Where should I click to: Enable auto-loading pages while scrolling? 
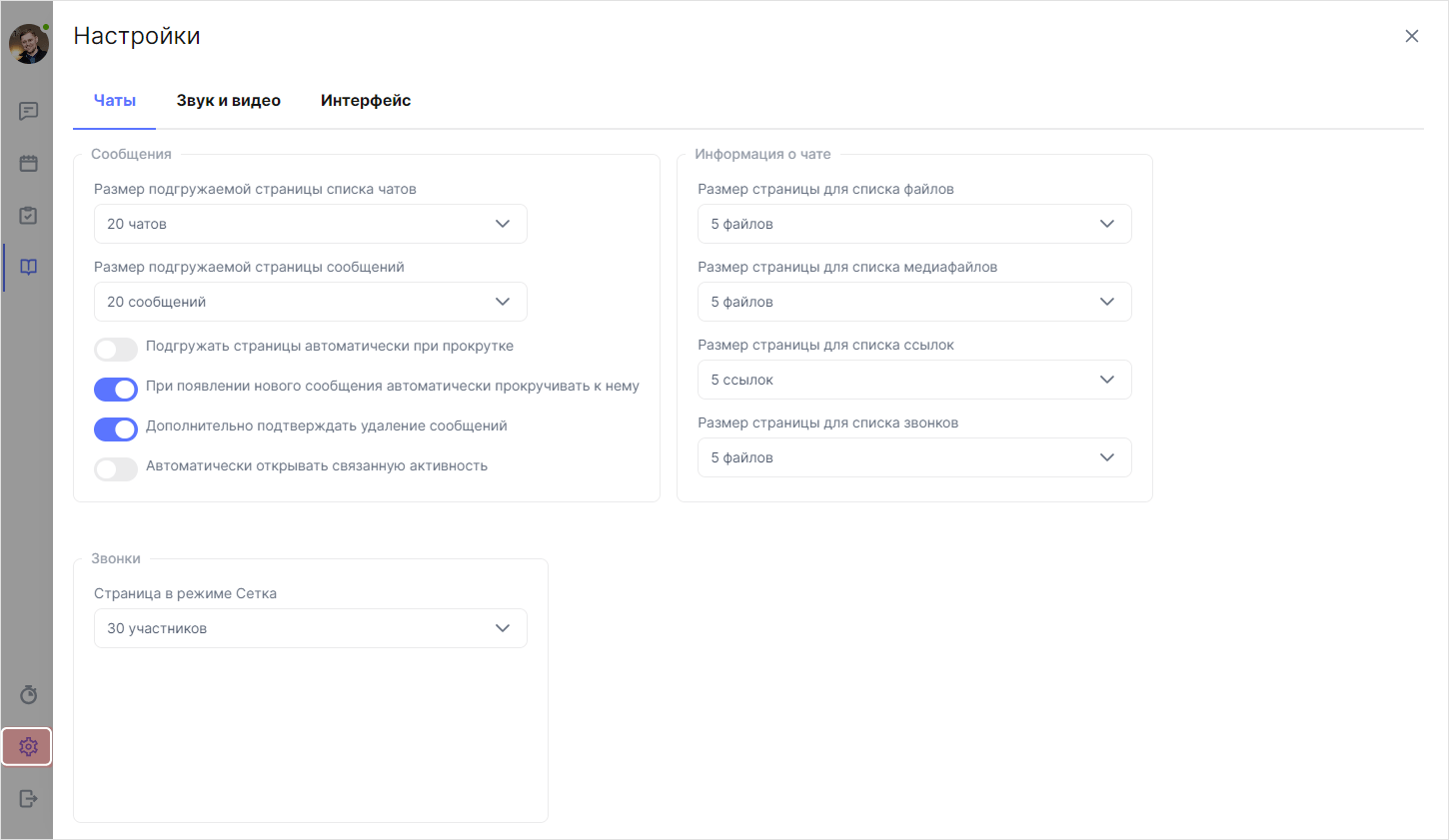115,349
